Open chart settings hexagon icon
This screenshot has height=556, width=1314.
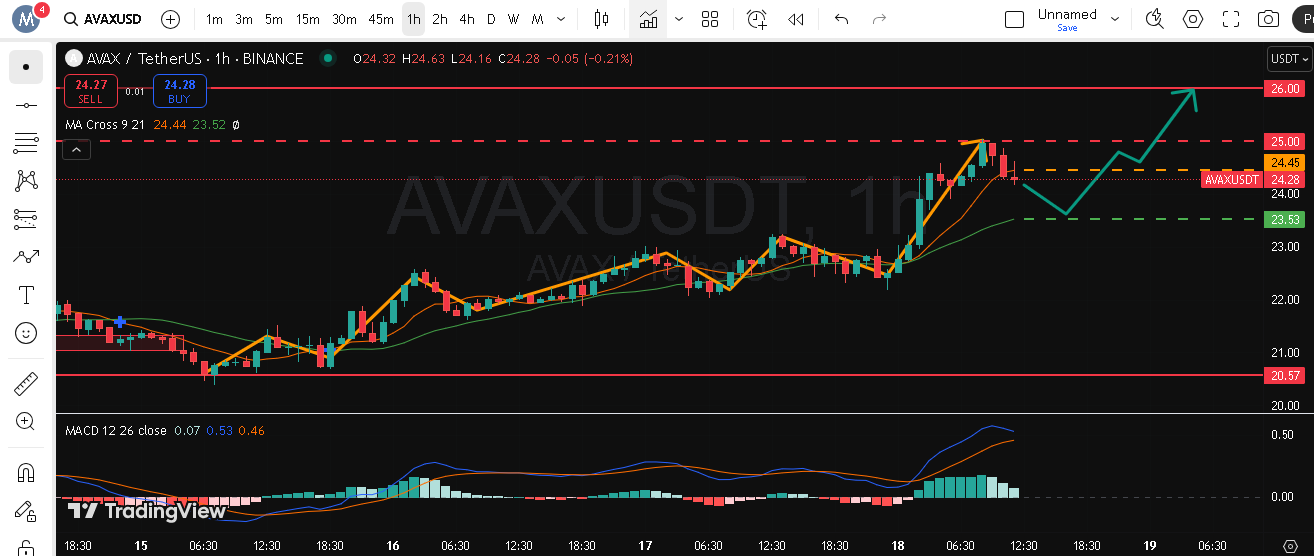[x=1193, y=19]
